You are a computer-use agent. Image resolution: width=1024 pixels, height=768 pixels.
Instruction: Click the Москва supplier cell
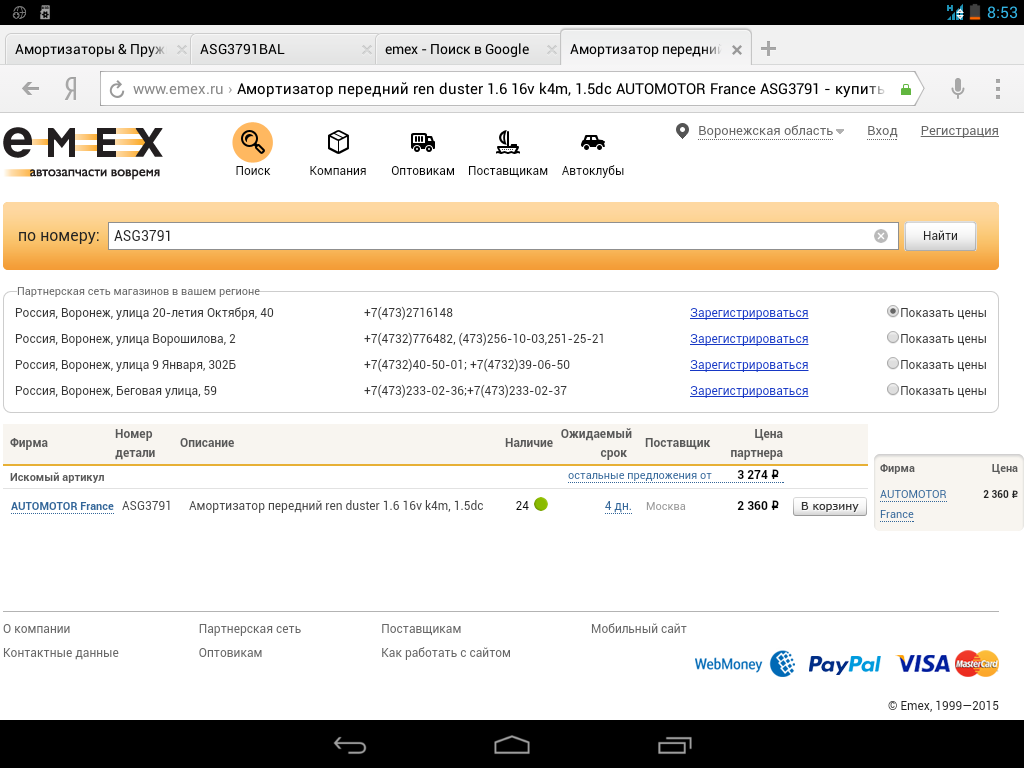[665, 506]
